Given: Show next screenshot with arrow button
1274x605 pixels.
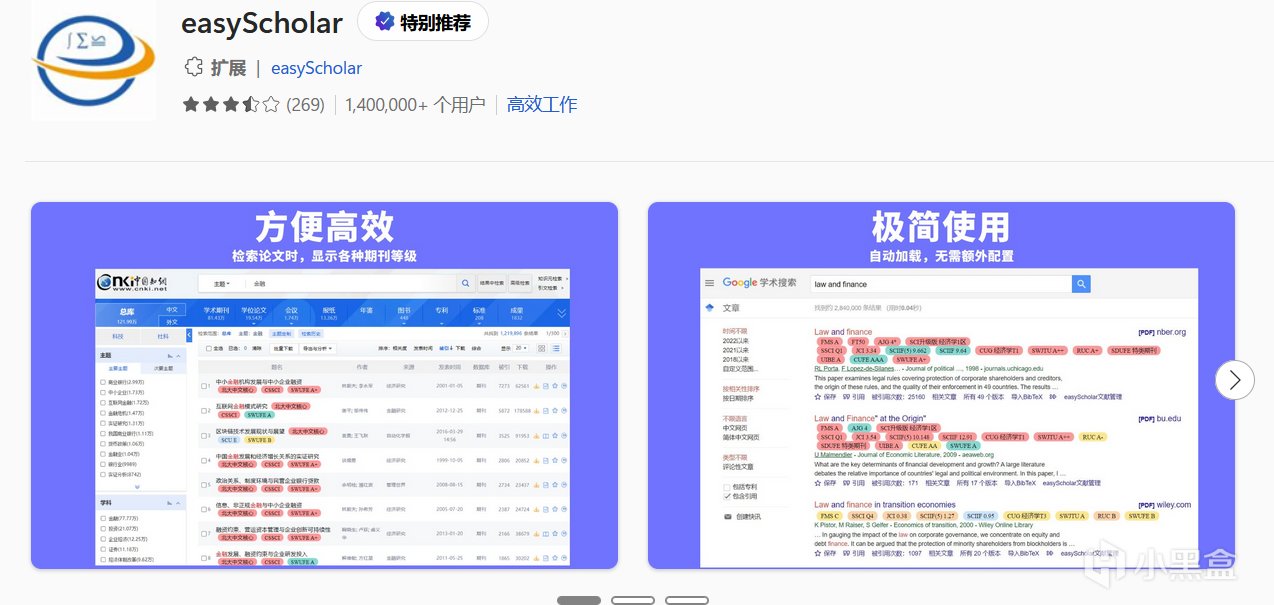Looking at the screenshot, I should [x=1235, y=380].
